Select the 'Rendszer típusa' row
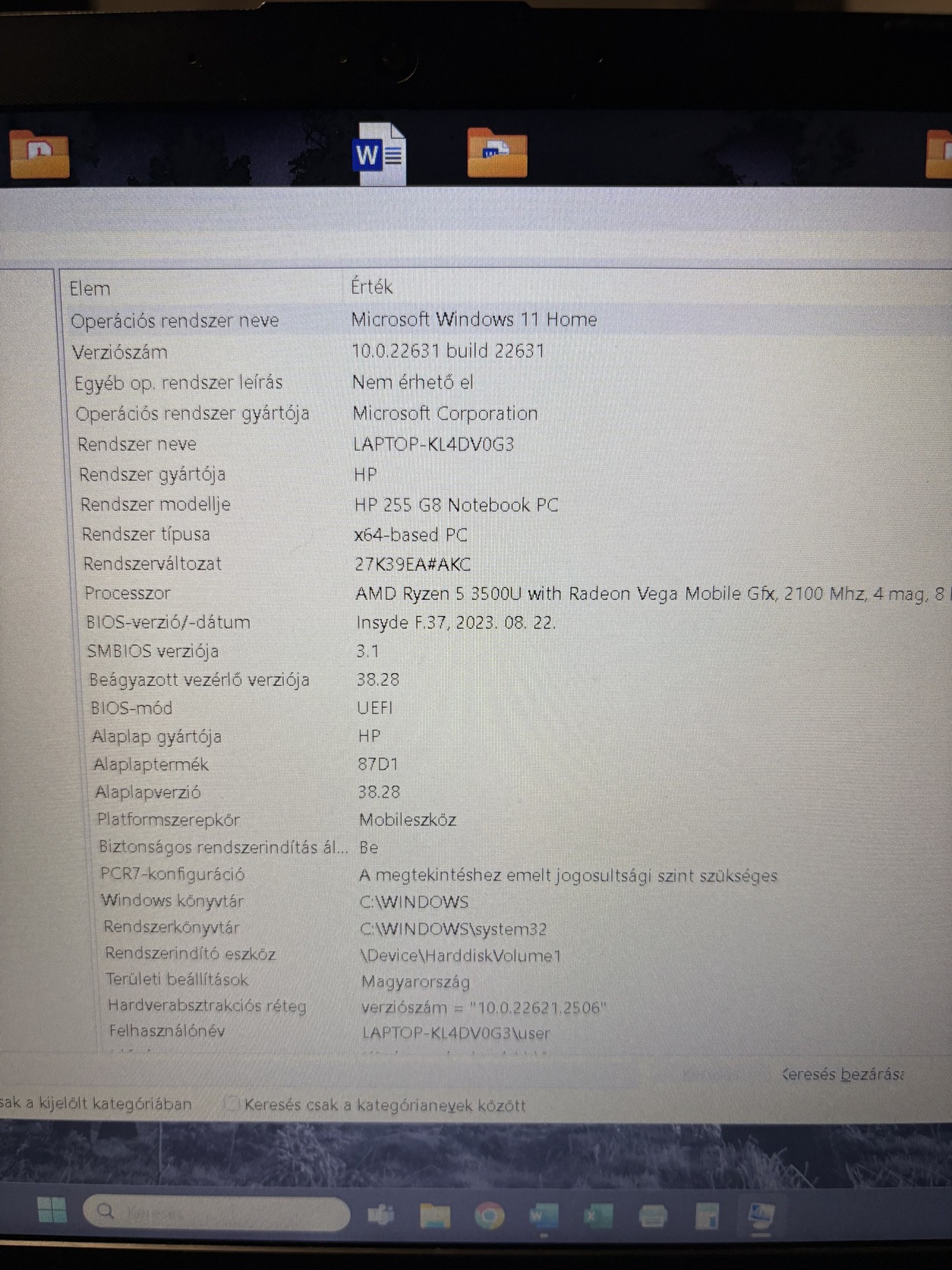This screenshot has width=952, height=1270. (507, 534)
